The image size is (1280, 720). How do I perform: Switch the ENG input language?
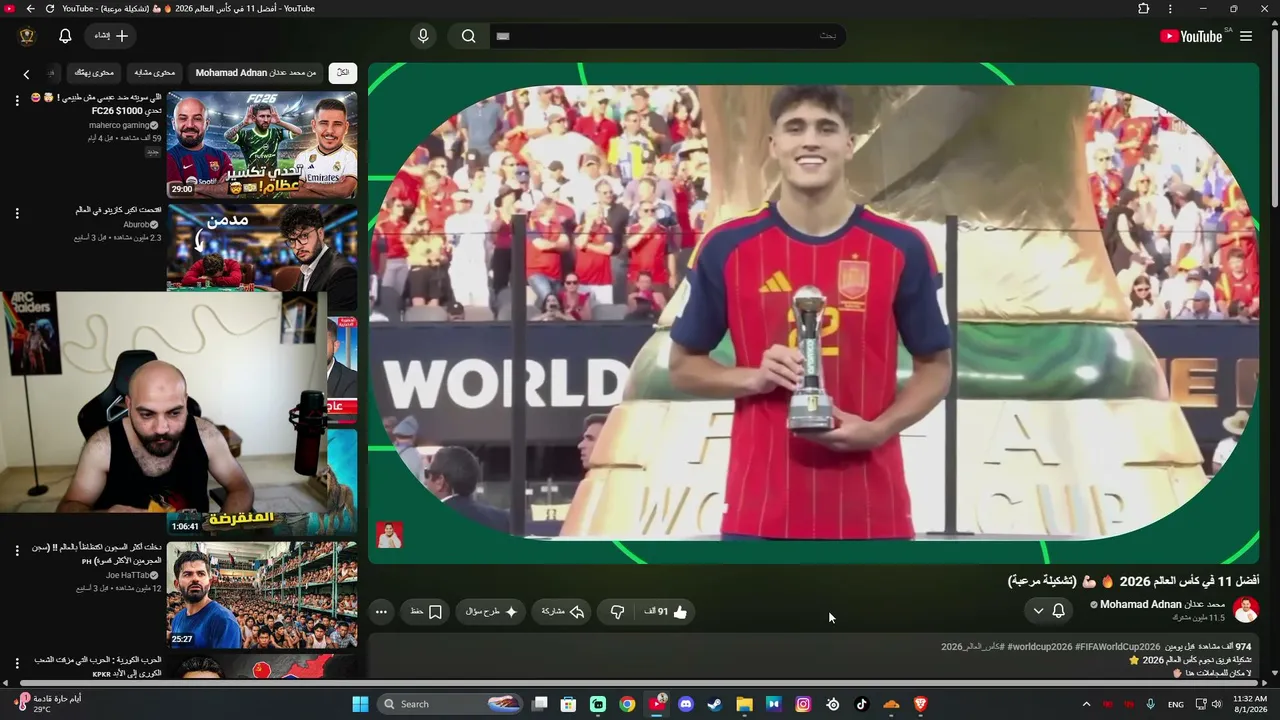[1176, 704]
